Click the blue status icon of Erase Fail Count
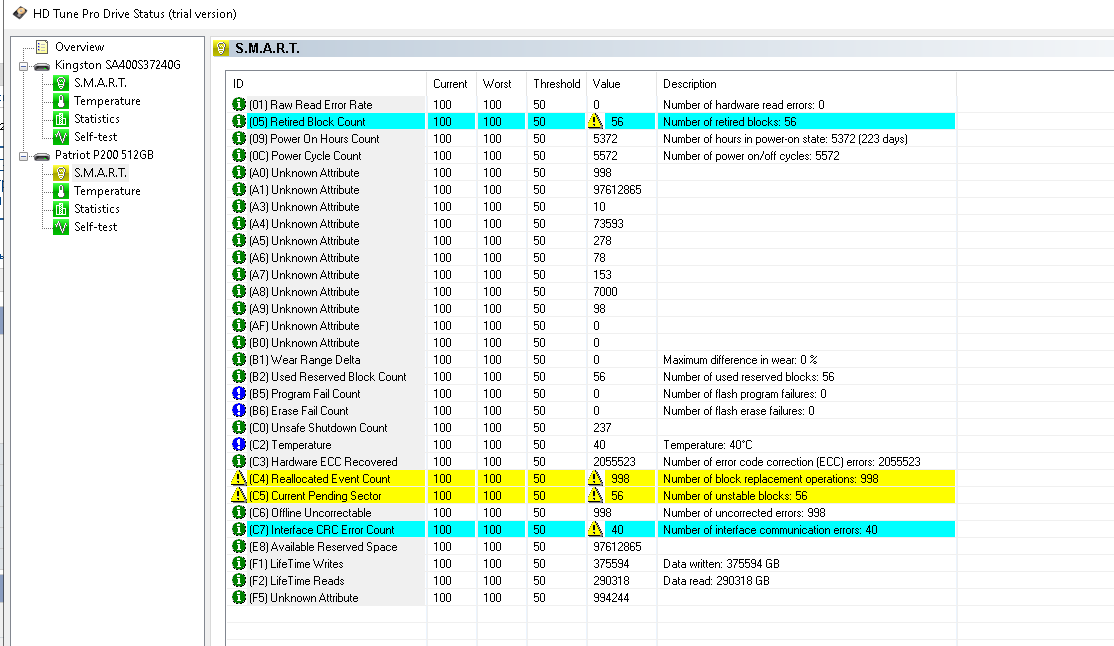 [239, 411]
